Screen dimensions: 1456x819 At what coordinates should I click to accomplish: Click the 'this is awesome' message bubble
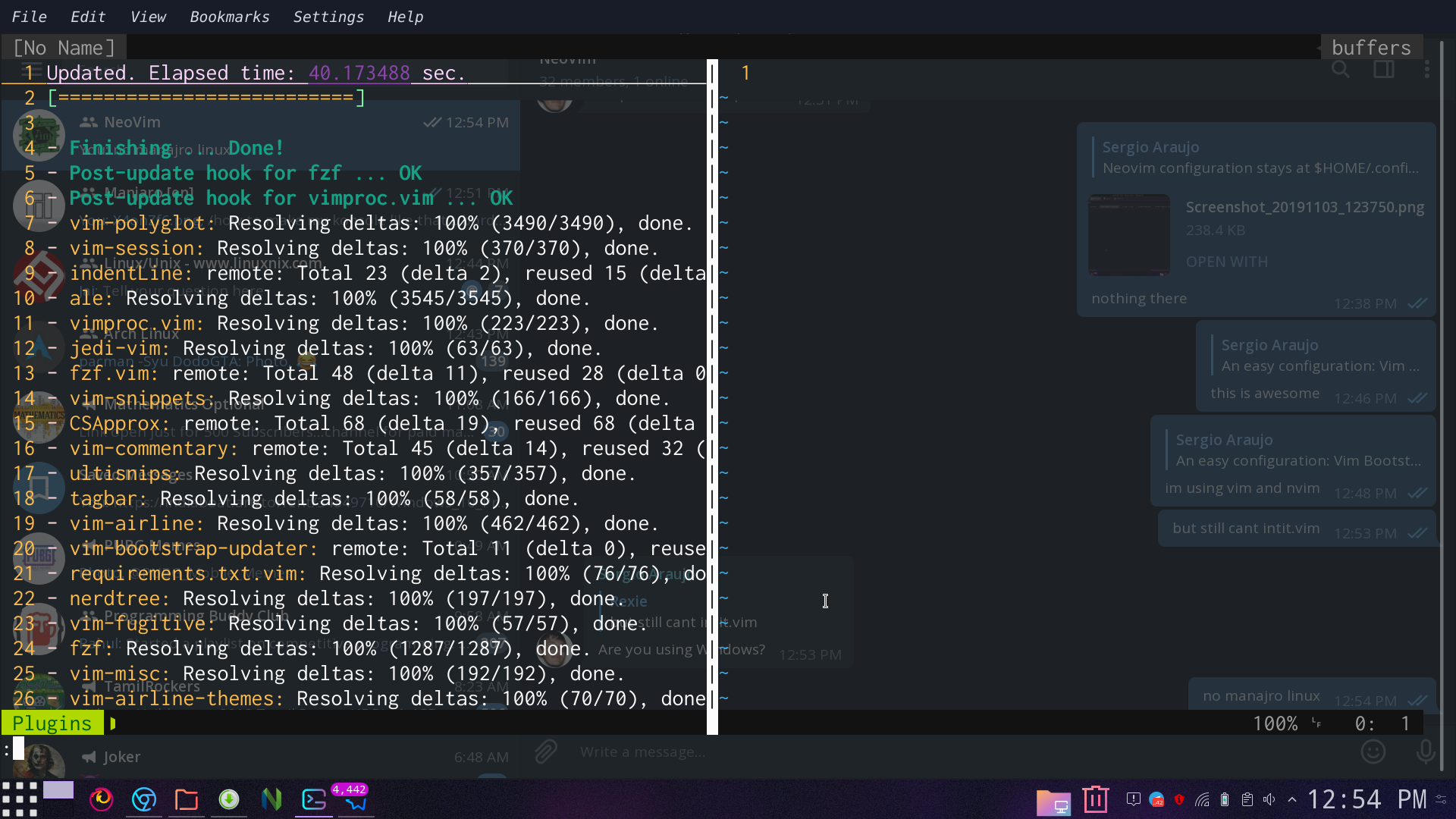tap(1316, 367)
